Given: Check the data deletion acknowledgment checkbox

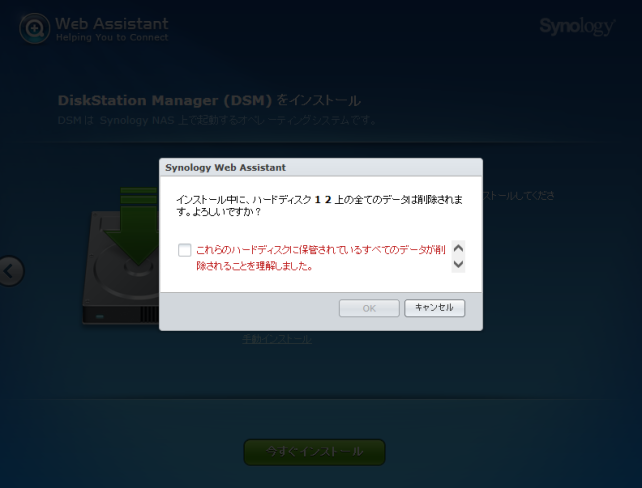Looking at the screenshot, I should click(185, 250).
